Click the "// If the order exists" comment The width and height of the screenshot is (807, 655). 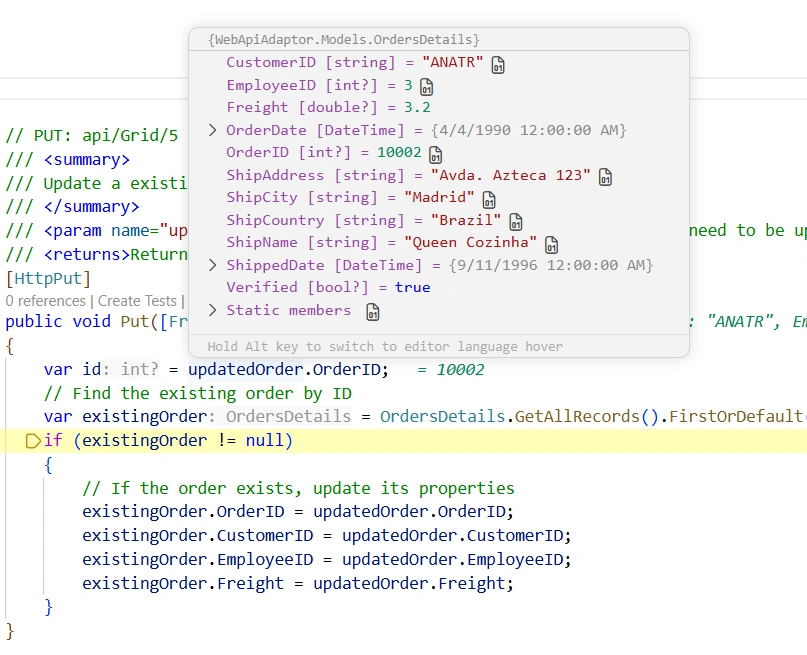coord(298,488)
